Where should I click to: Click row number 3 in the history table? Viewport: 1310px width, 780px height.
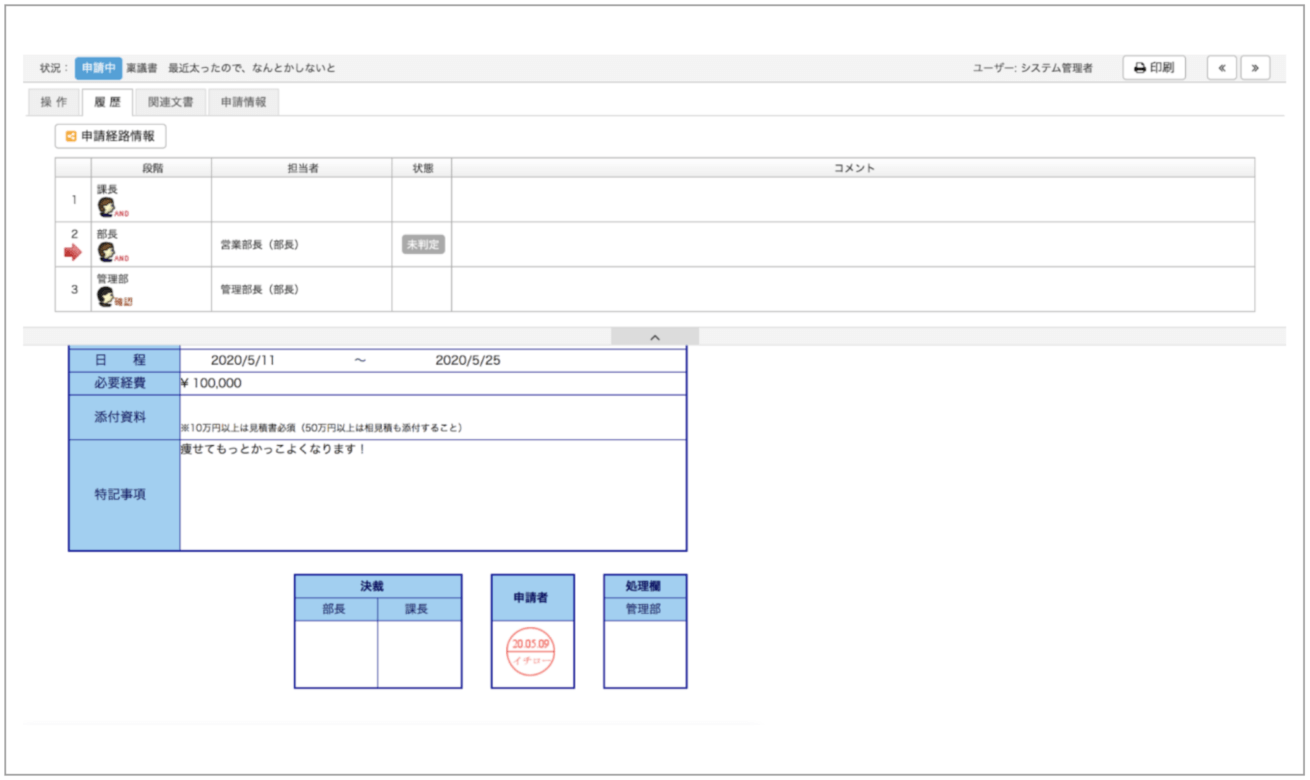(73, 289)
